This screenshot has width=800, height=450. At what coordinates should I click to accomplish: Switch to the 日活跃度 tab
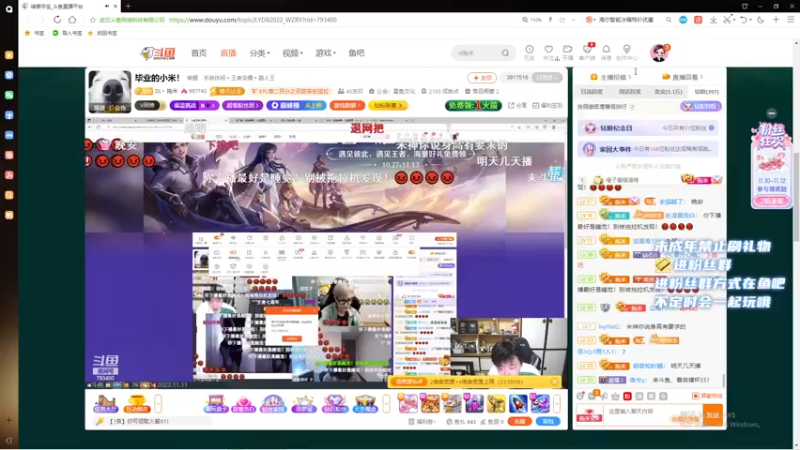pos(591,92)
